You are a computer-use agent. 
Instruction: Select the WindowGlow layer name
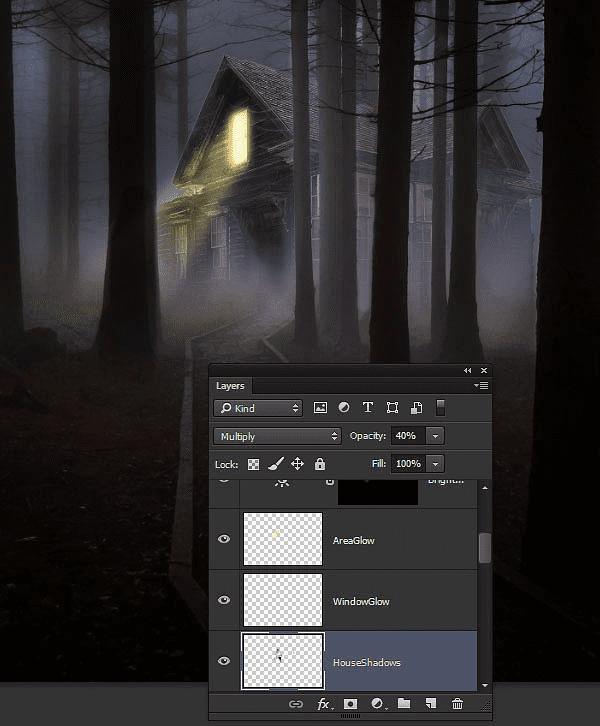click(x=361, y=602)
